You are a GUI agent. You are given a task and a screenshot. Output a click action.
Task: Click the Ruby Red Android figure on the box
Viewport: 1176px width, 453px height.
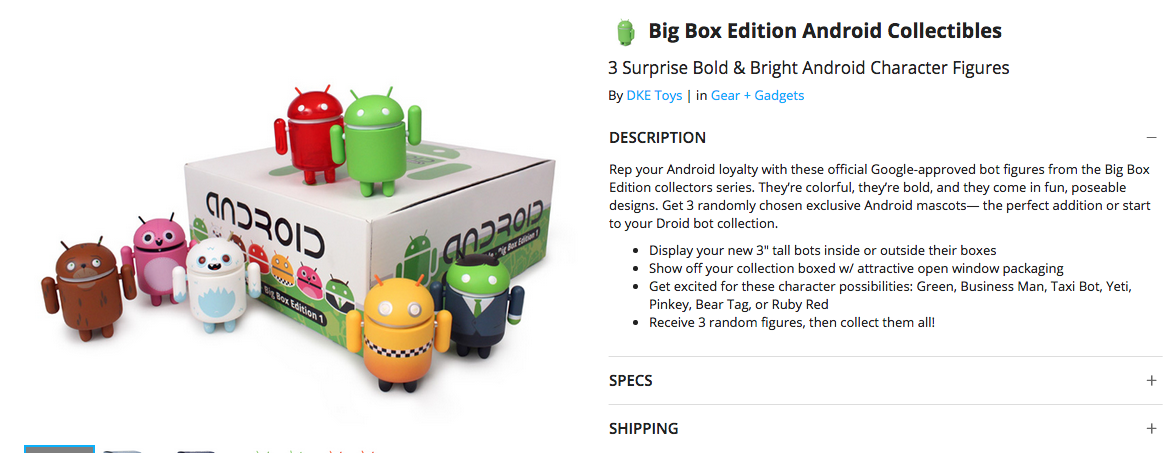pos(309,135)
